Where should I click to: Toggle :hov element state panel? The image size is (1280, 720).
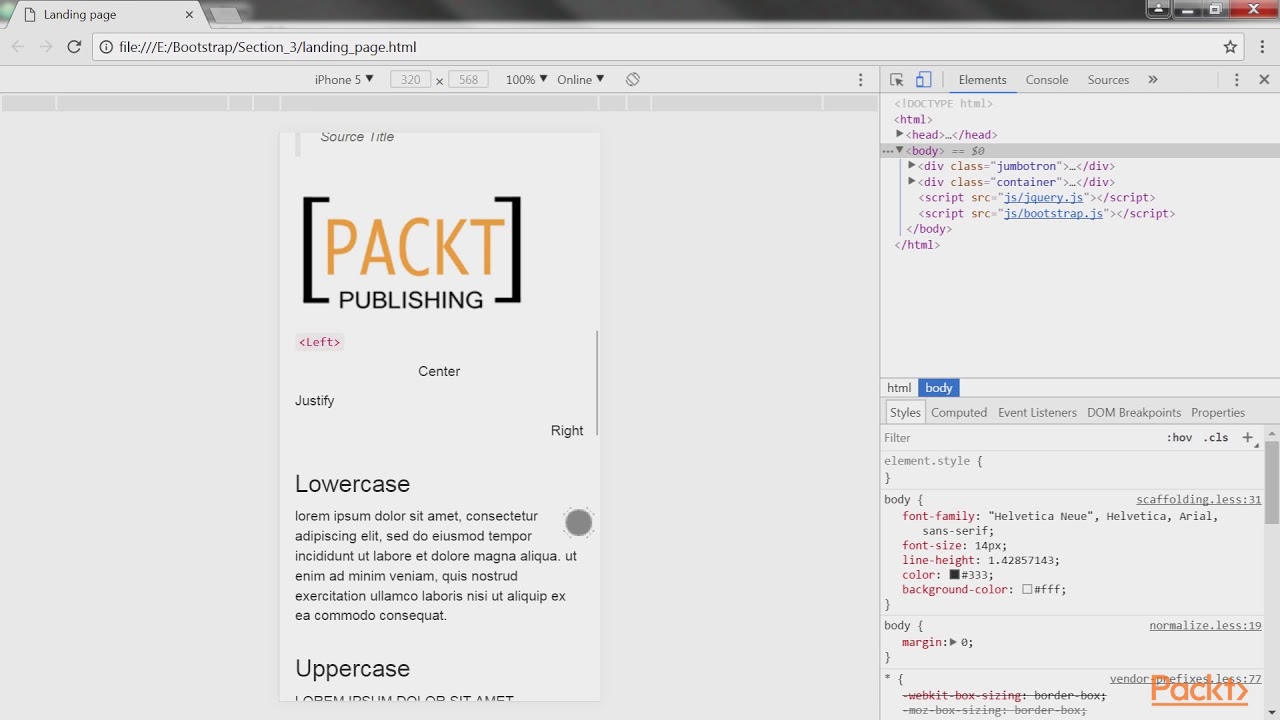click(x=1179, y=437)
